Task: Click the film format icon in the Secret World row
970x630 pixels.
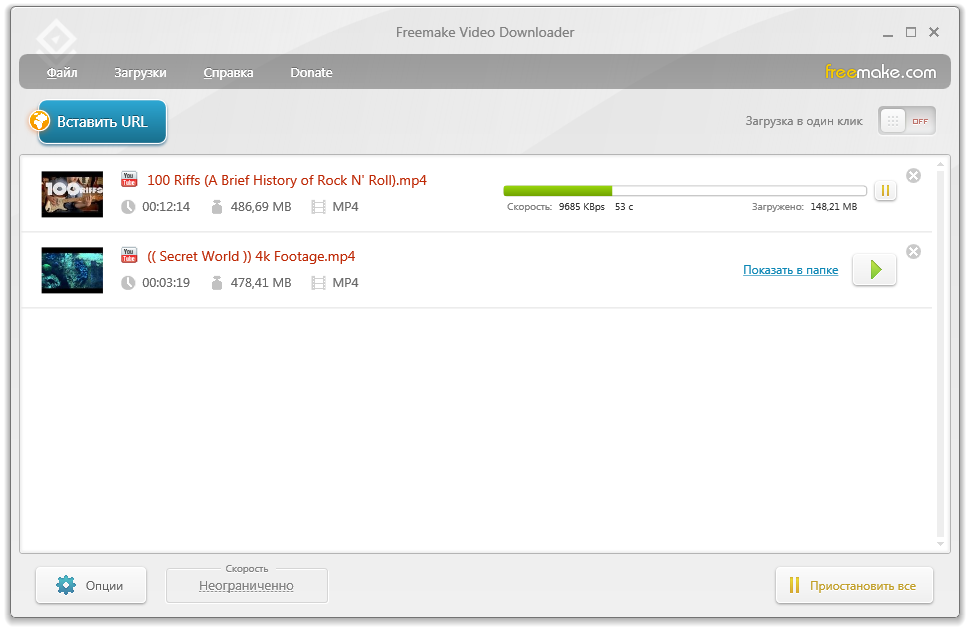Action: click(318, 283)
